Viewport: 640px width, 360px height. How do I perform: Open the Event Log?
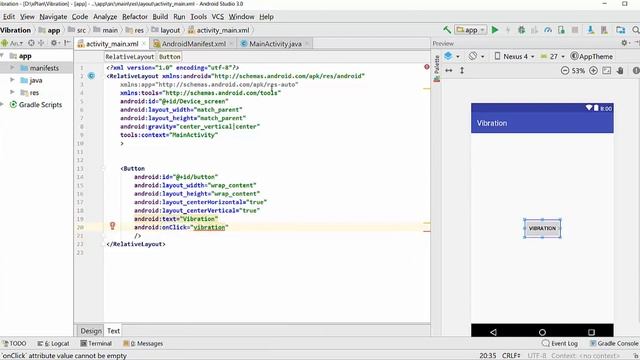pyautogui.click(x=560, y=344)
